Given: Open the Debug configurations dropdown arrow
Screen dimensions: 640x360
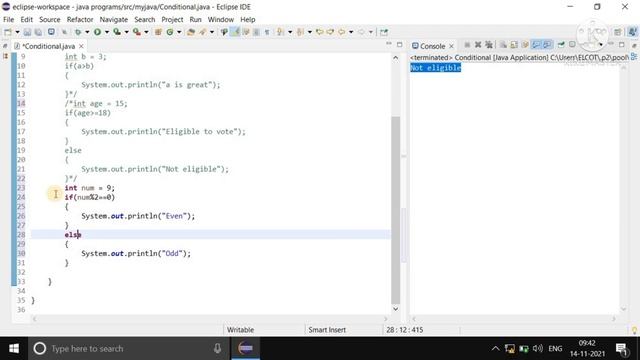Looking at the screenshot, I should coord(87,32).
